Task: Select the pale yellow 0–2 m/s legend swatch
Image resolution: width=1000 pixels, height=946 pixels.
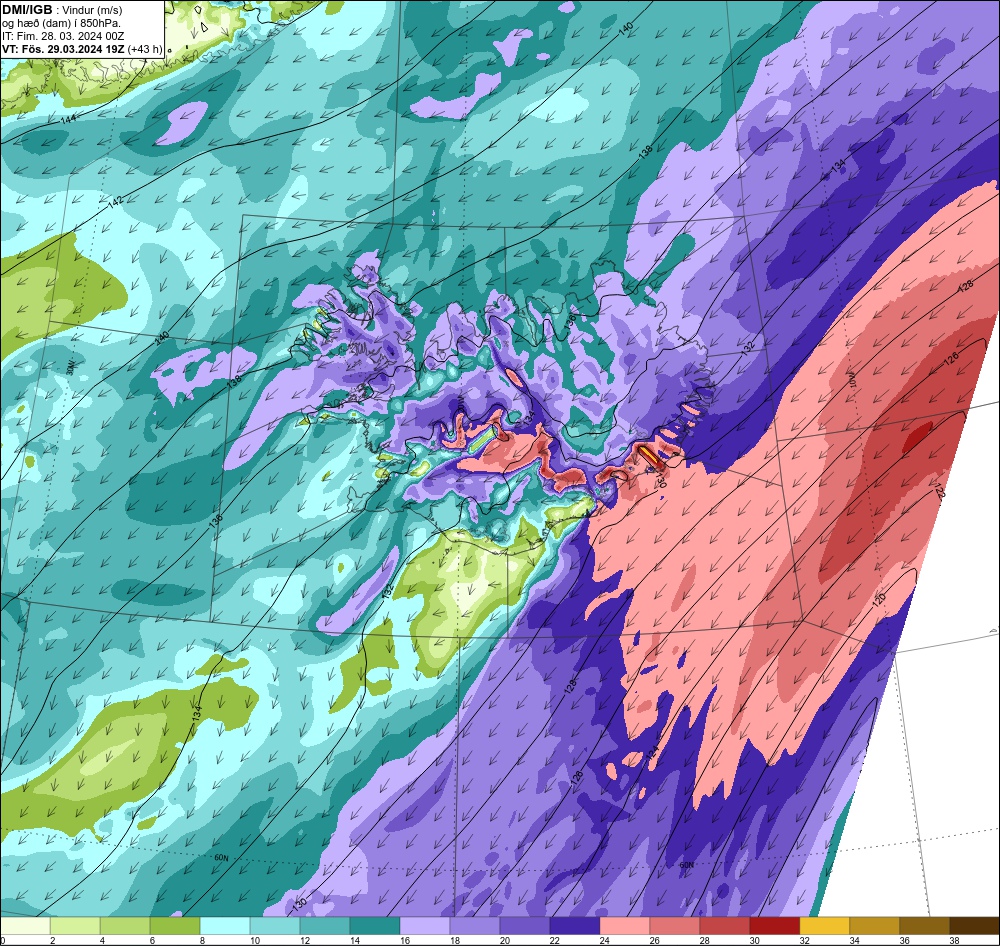Action: click(26, 925)
